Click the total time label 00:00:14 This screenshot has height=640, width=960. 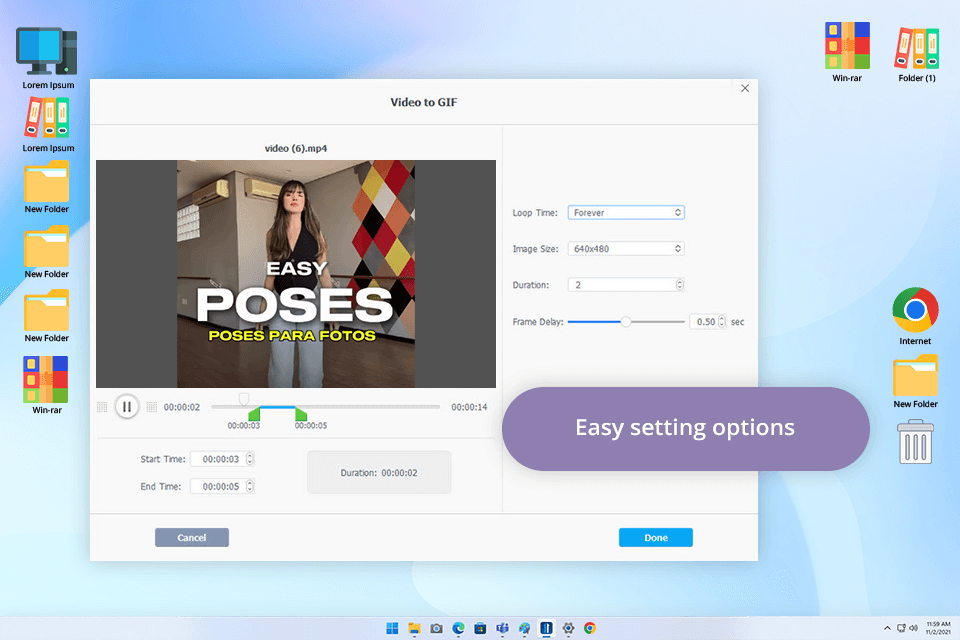coord(469,407)
